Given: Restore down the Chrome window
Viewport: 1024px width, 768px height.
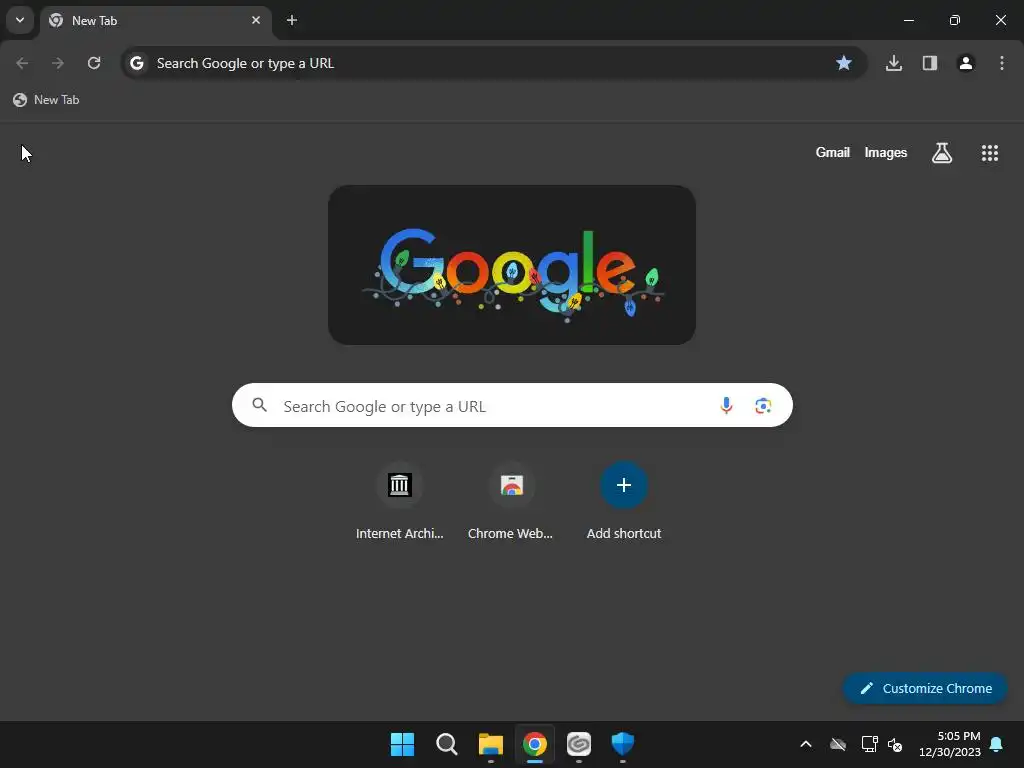Looking at the screenshot, I should click(x=955, y=20).
